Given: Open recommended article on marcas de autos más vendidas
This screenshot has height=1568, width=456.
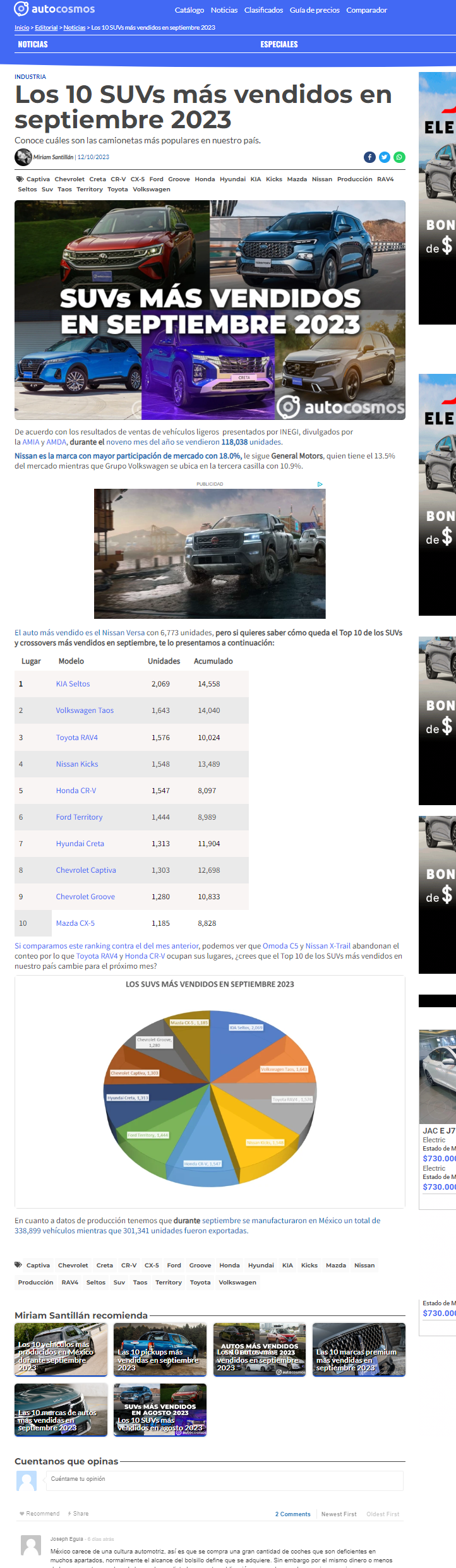Looking at the screenshot, I should [x=61, y=1410].
